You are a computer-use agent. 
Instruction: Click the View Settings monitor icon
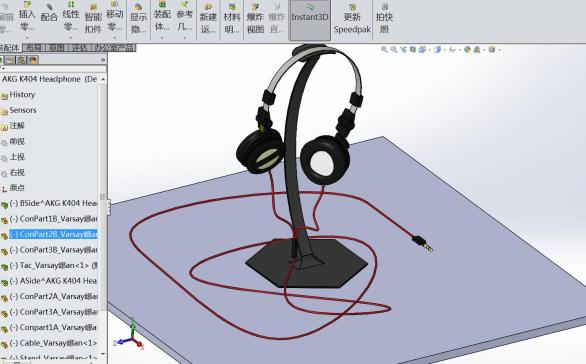coord(492,49)
